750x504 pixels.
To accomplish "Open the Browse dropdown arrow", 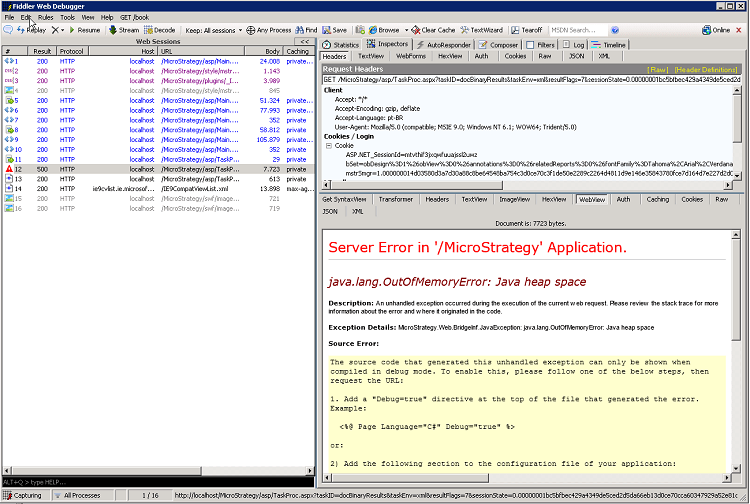I will 406,30.
